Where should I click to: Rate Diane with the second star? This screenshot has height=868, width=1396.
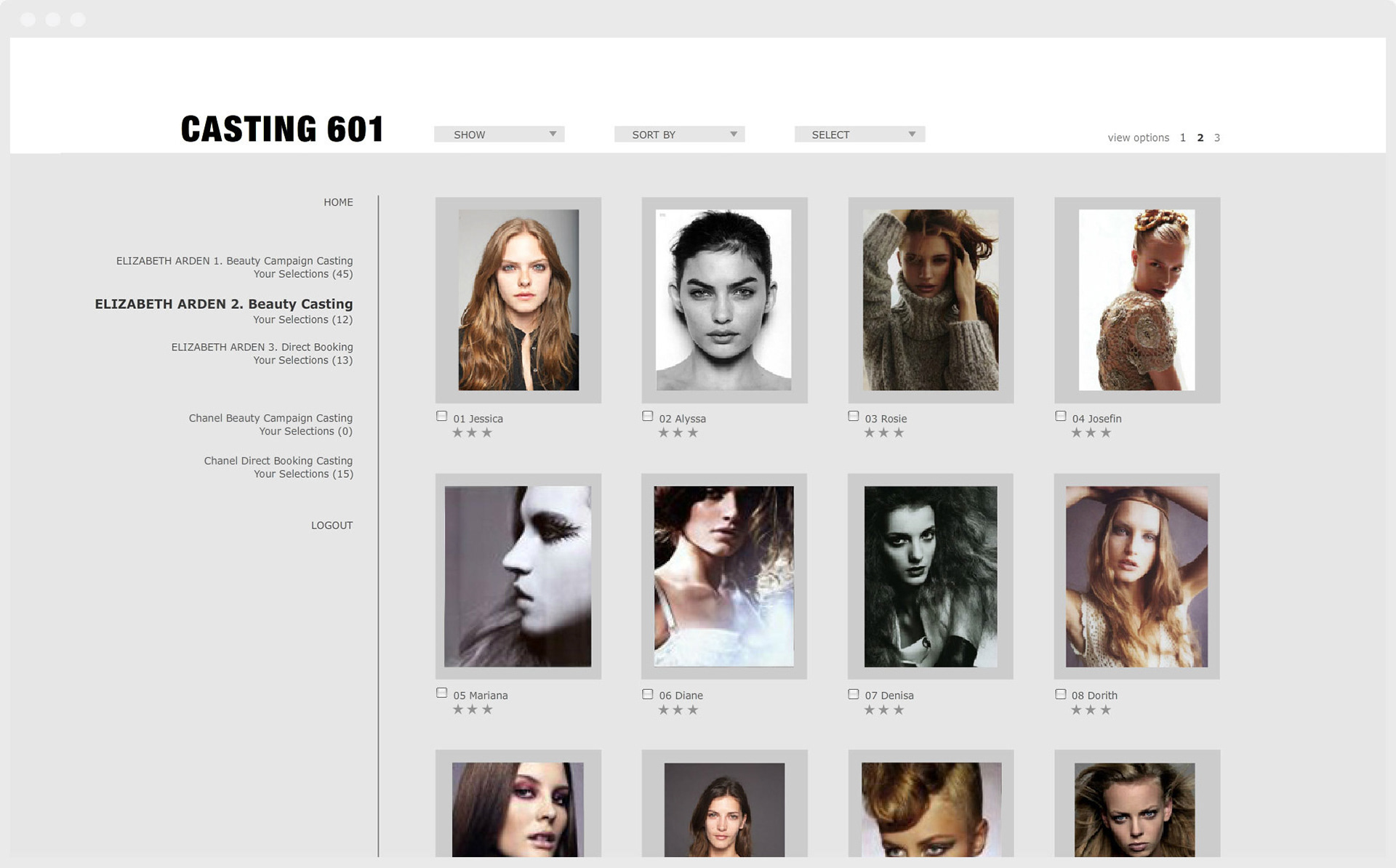click(678, 710)
